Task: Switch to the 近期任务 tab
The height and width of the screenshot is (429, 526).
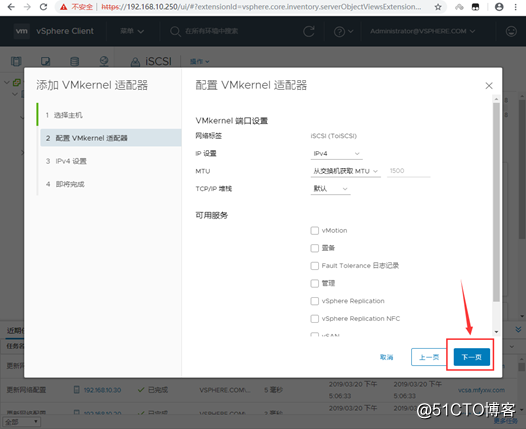Action: coord(15,330)
